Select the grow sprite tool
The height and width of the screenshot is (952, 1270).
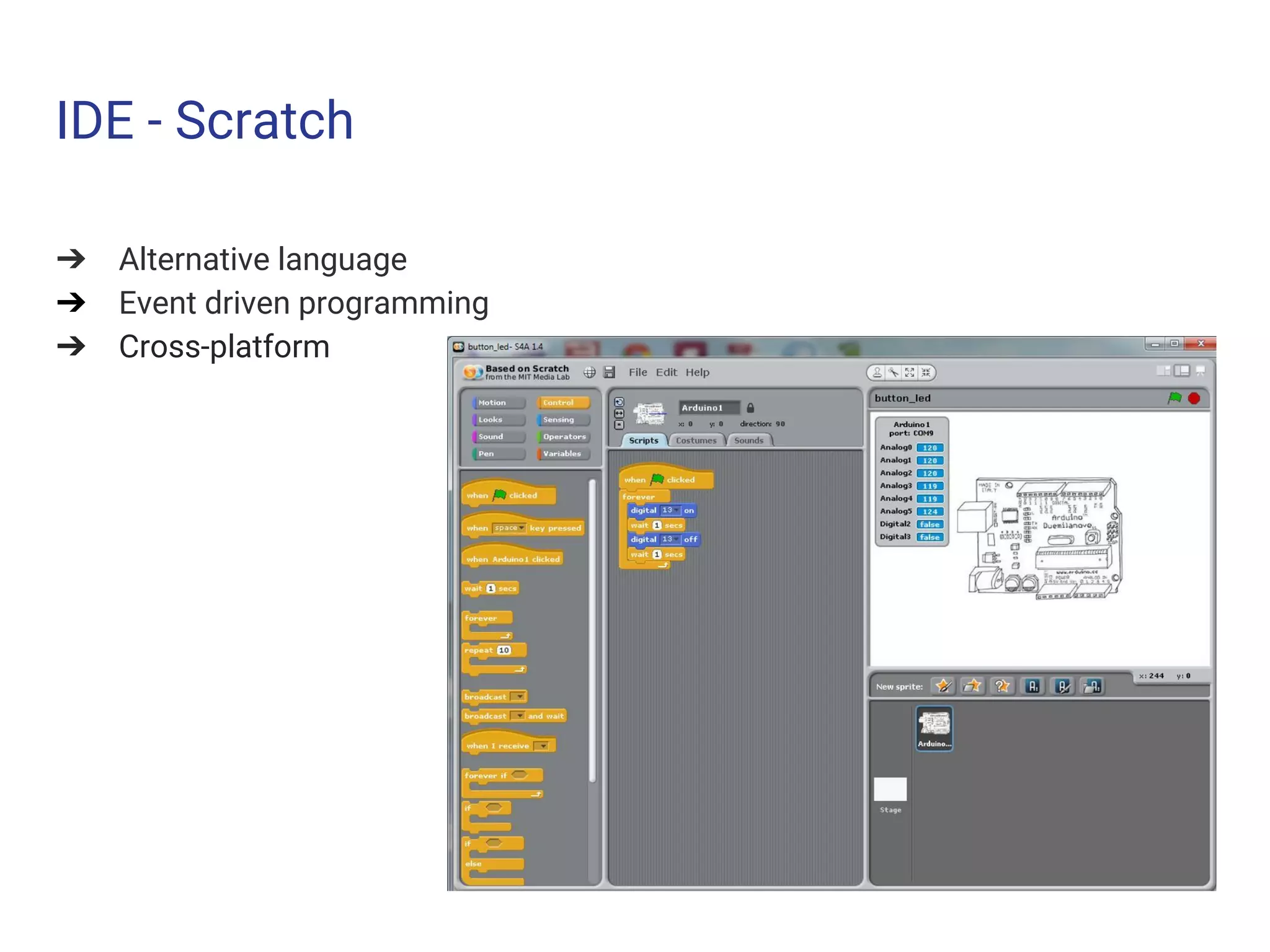[909, 372]
